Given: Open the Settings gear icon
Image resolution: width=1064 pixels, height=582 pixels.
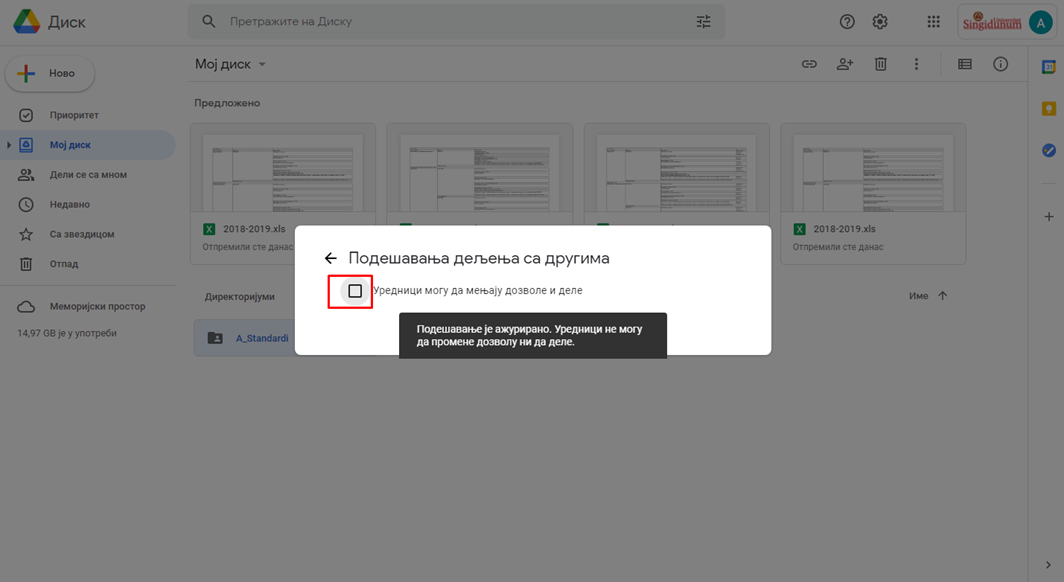Looking at the screenshot, I should coord(880,21).
